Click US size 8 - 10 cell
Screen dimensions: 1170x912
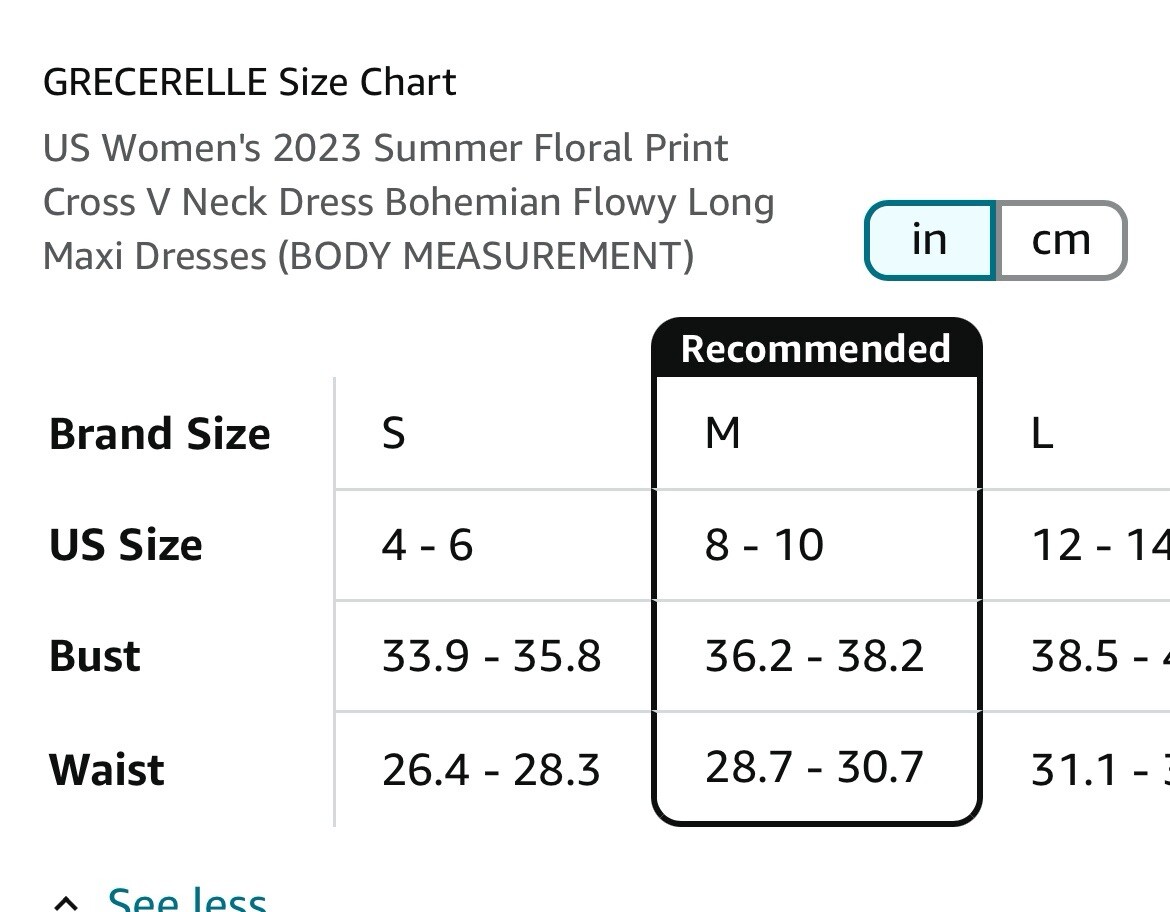click(764, 544)
